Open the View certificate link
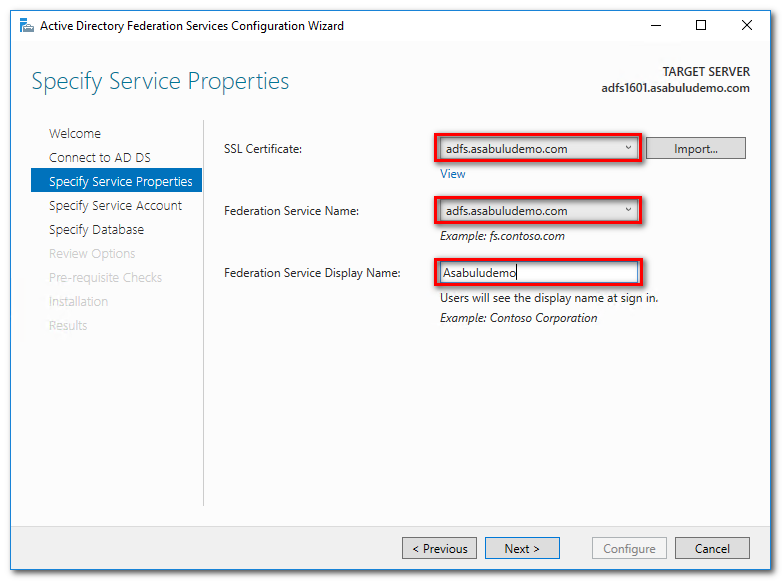 tap(452, 174)
